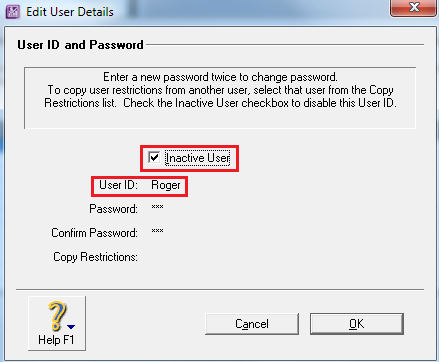Viewport: 439px width, 362px height.
Task: Click the Confirm Password label
Action: tap(94, 233)
